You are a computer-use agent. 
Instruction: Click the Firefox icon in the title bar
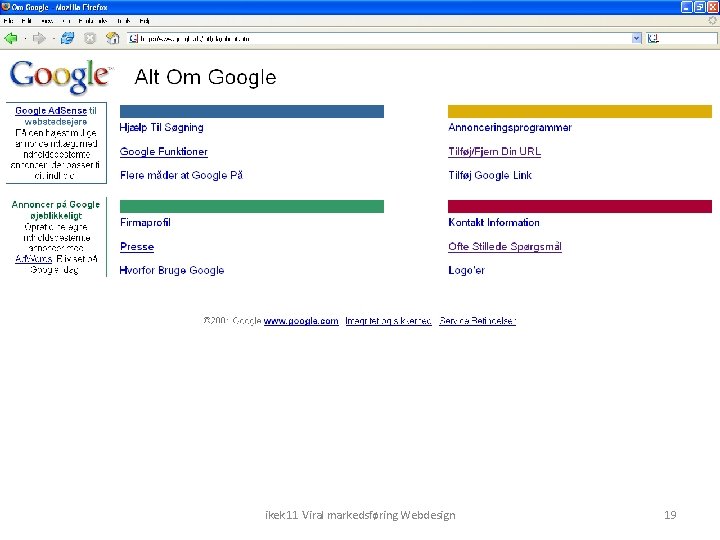click(x=6, y=7)
